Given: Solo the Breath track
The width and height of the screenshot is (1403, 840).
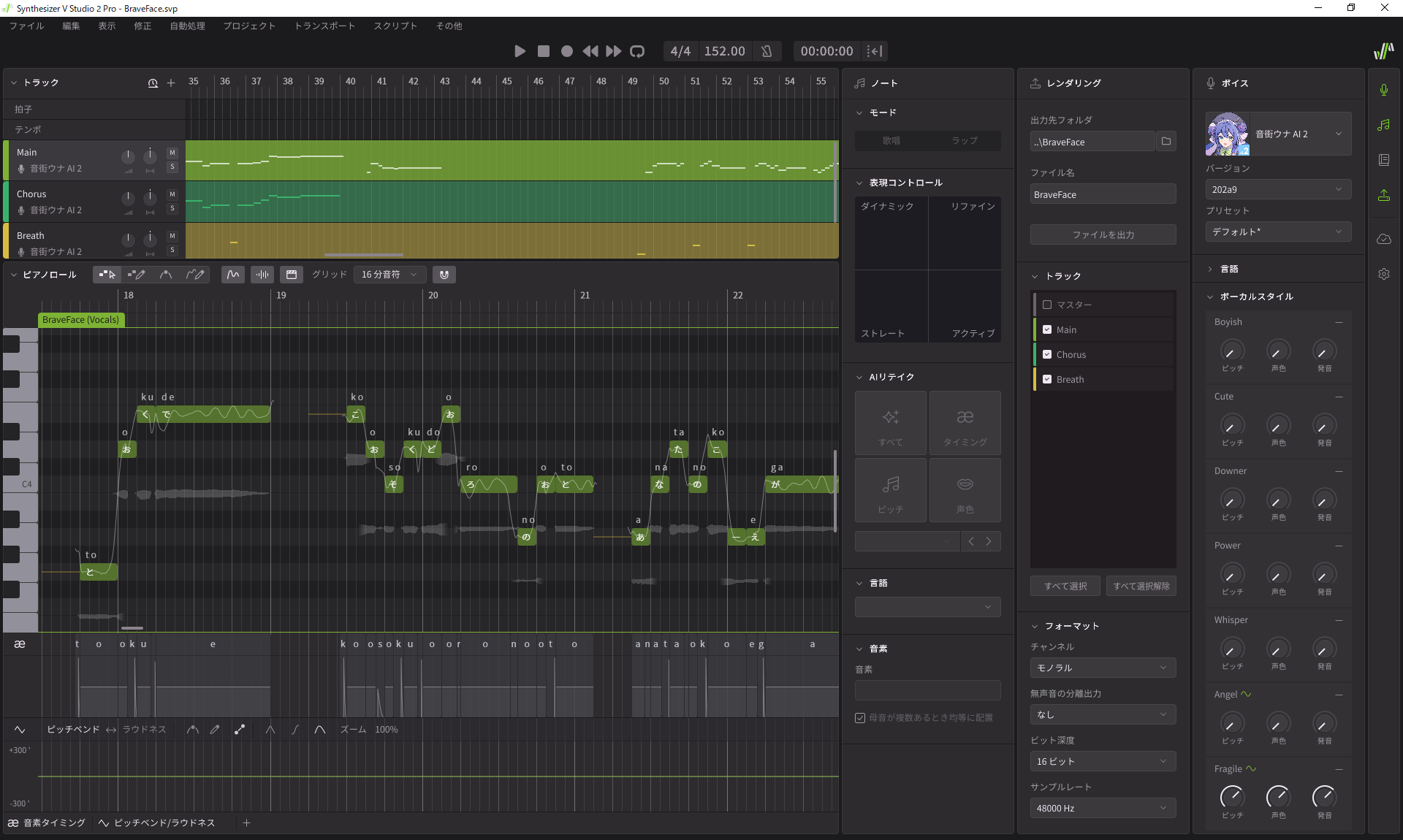Looking at the screenshot, I should 172,251.
